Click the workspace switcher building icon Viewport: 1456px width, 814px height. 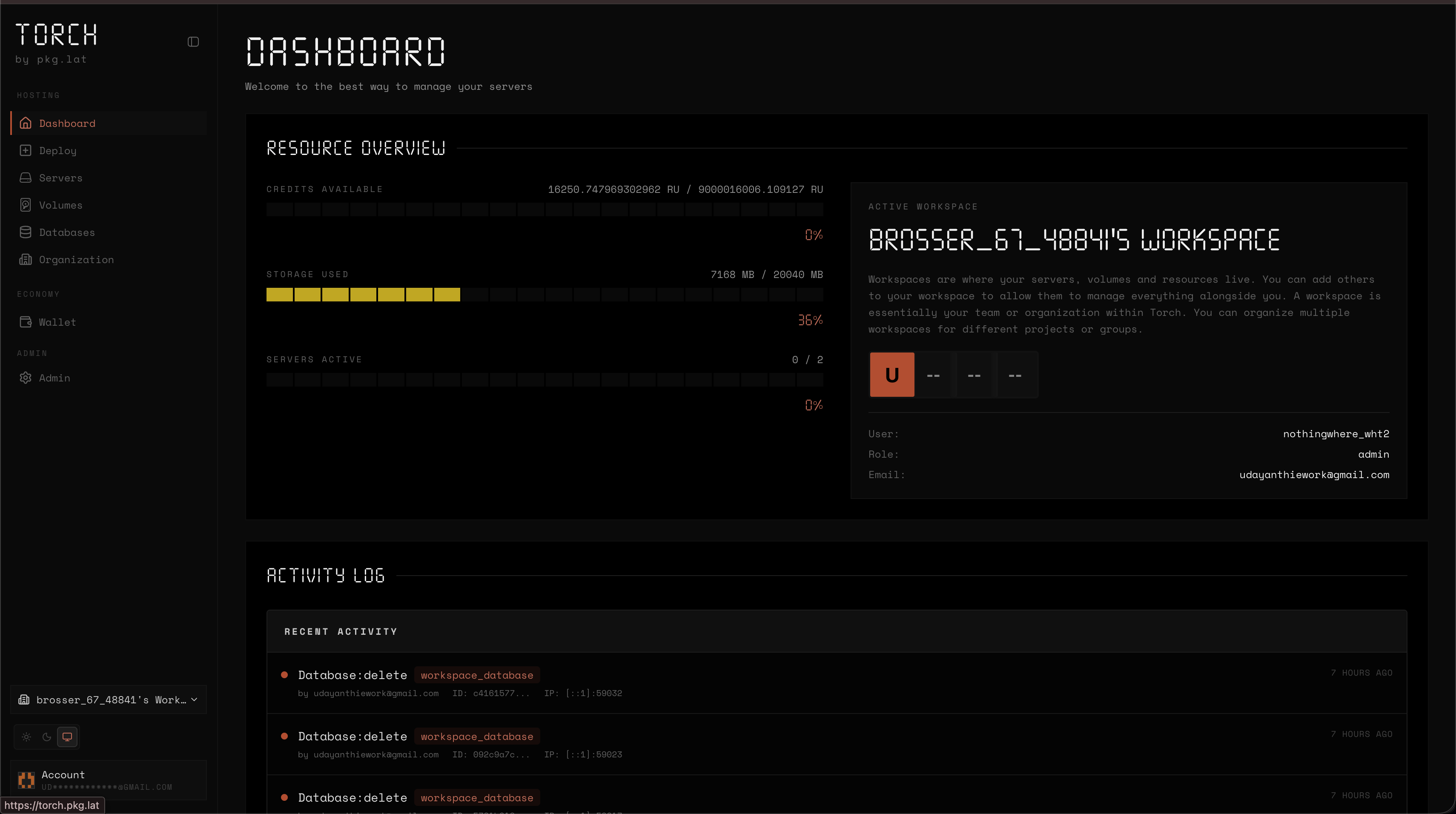(x=24, y=700)
